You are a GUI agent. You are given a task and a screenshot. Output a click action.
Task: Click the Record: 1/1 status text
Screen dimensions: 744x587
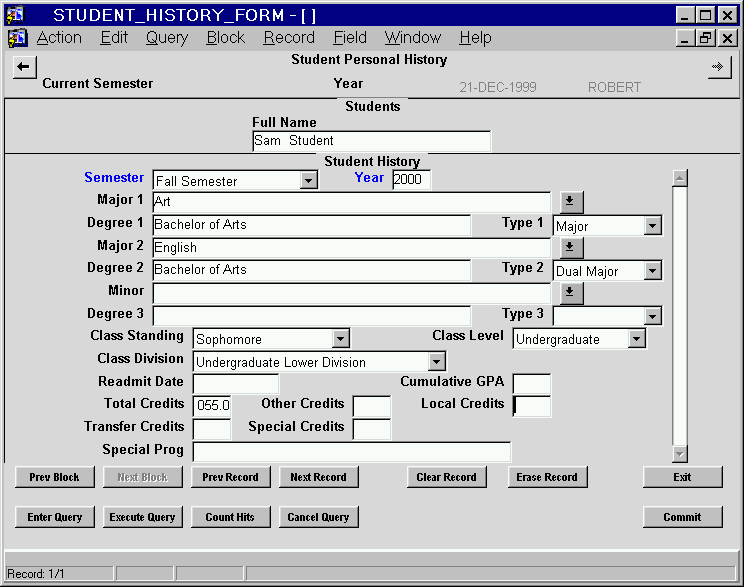pyautogui.click(x=36, y=574)
